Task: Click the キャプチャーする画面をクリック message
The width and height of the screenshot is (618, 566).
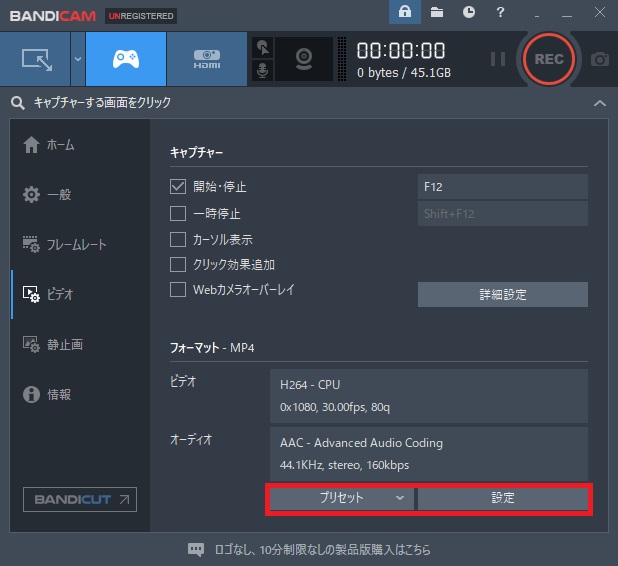Action: 102,102
